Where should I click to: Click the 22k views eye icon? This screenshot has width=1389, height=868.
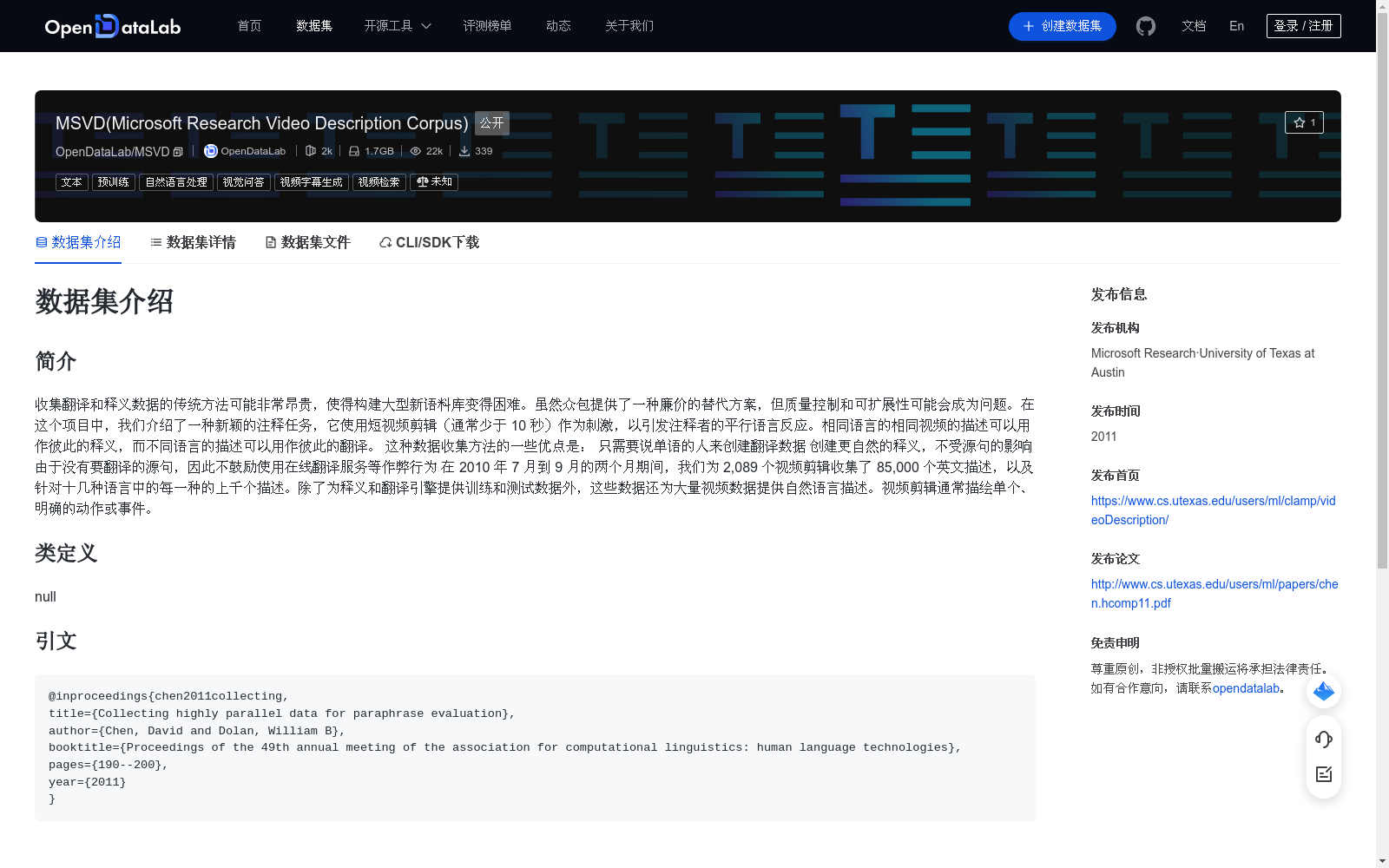click(x=416, y=151)
